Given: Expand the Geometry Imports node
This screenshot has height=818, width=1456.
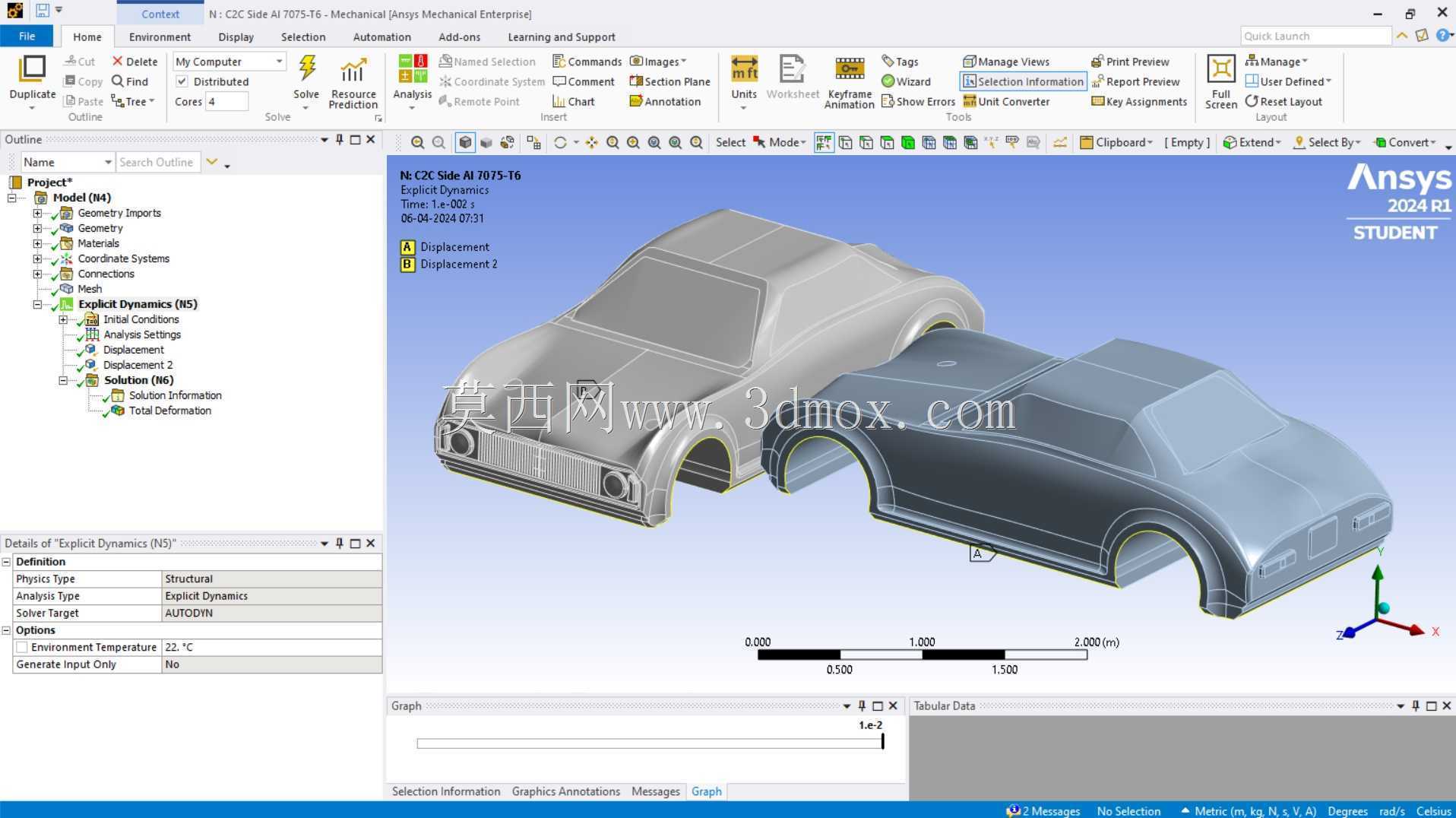Looking at the screenshot, I should [37, 213].
